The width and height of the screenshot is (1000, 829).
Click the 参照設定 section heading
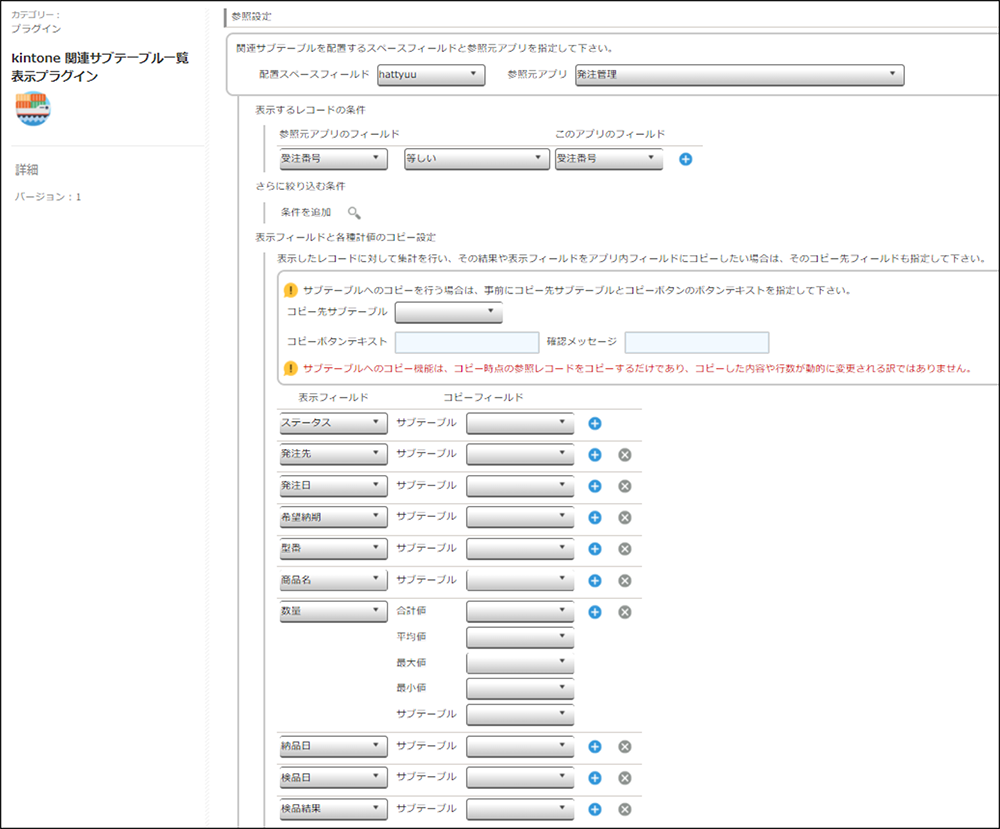pyautogui.click(x=251, y=17)
